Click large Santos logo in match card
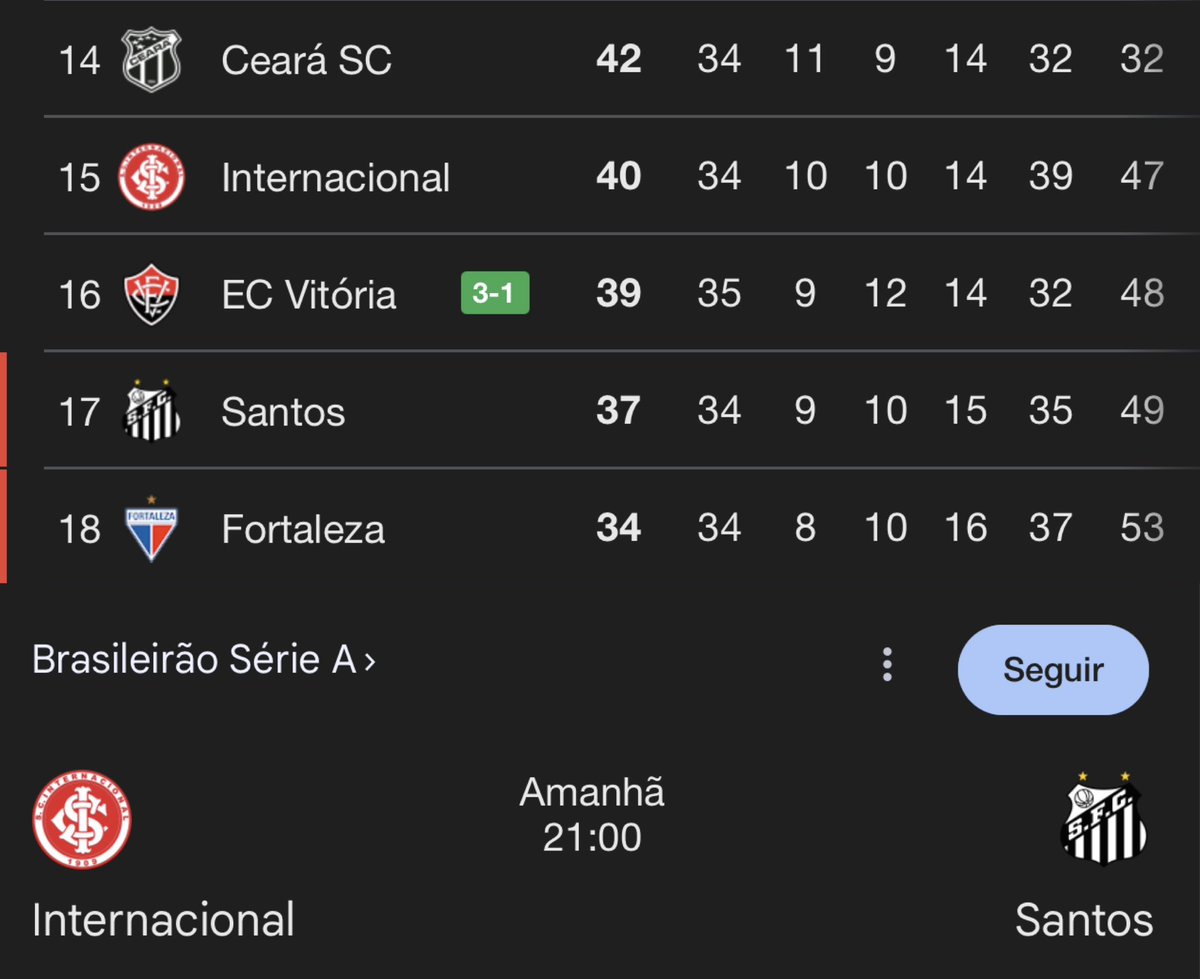 [x=1103, y=820]
